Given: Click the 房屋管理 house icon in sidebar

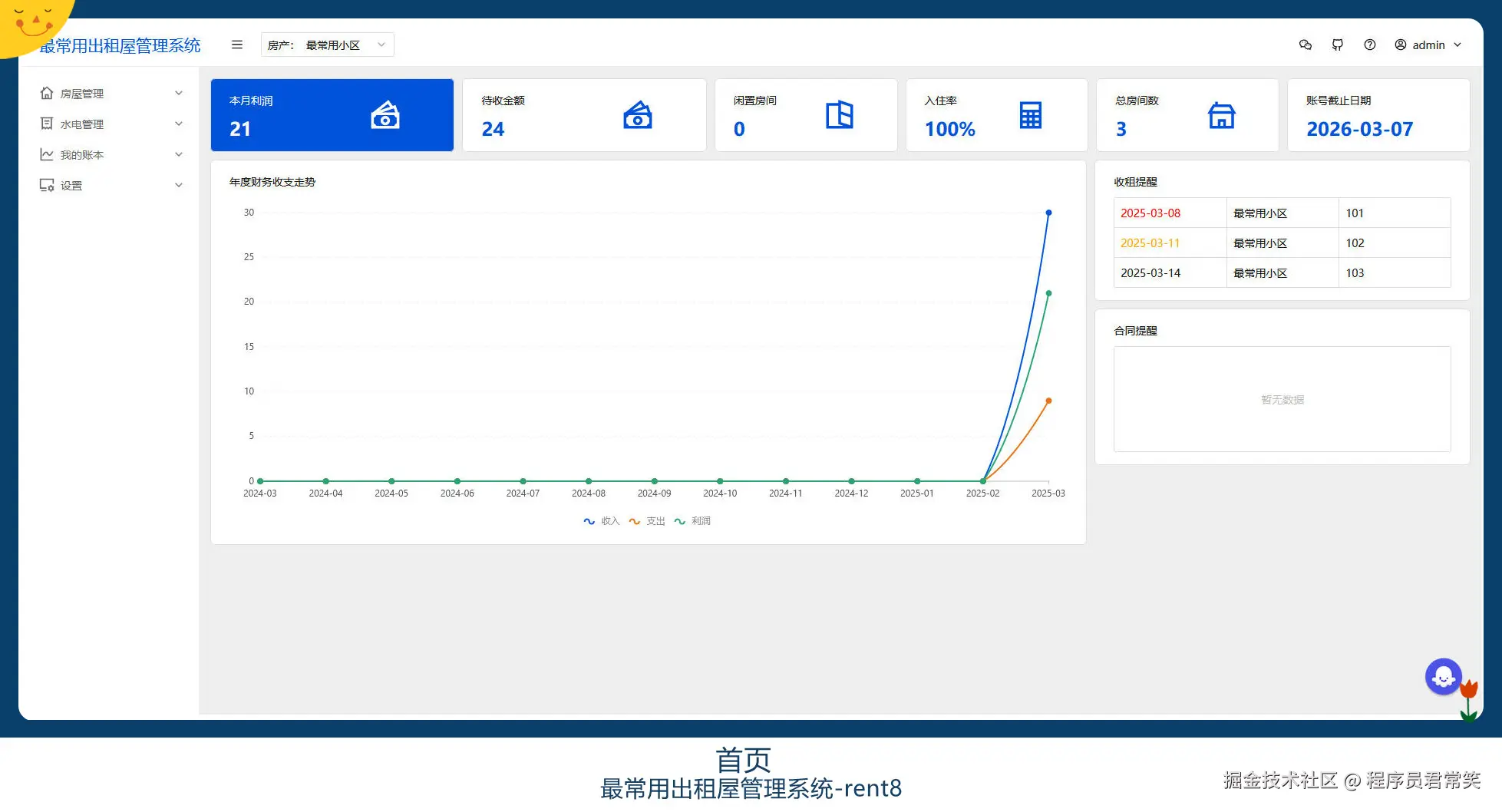Looking at the screenshot, I should click(x=47, y=93).
